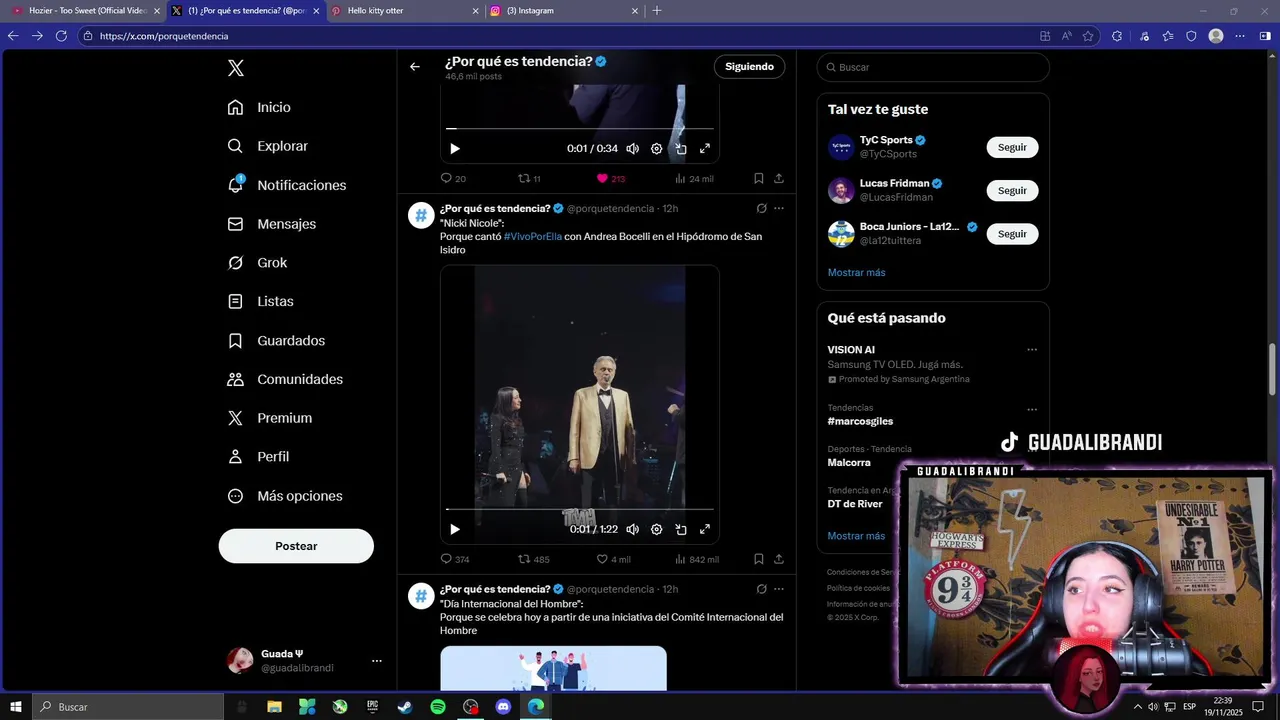This screenshot has height=720, width=1280.
Task: Reload the page in the browser toolbar
Action: pos(61,36)
